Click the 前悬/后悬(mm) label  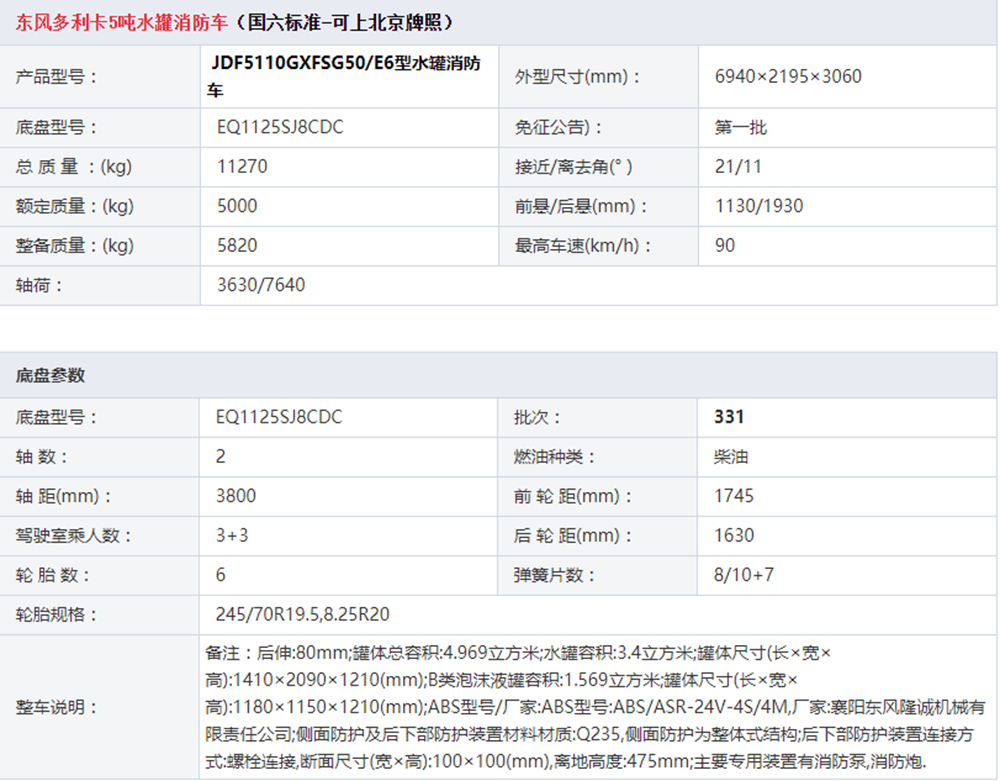click(581, 207)
